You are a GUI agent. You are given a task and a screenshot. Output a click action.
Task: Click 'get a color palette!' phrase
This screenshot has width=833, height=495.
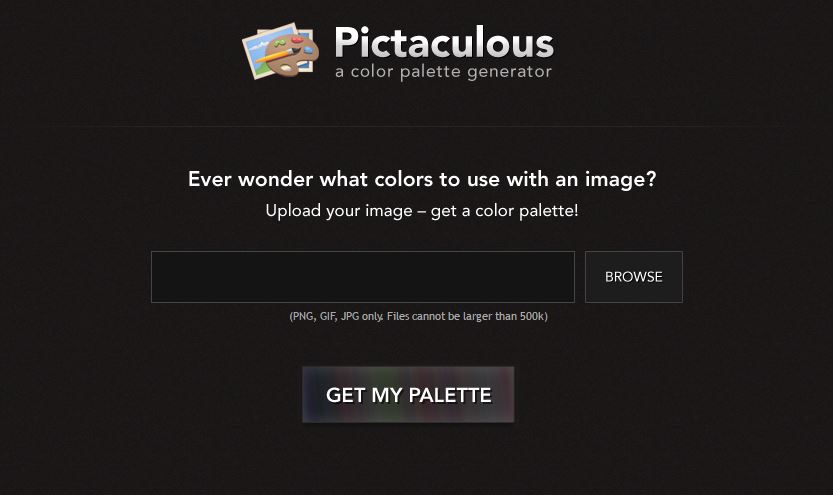(504, 211)
